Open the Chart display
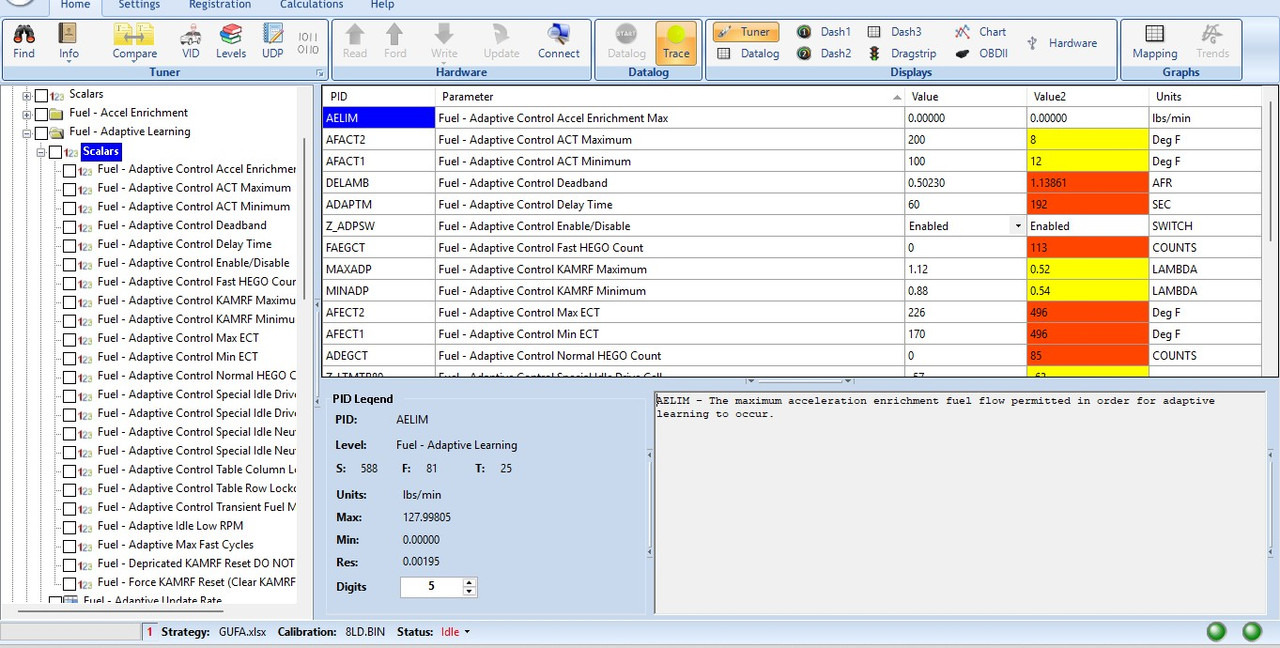This screenshot has height=648, width=1280. pos(980,32)
